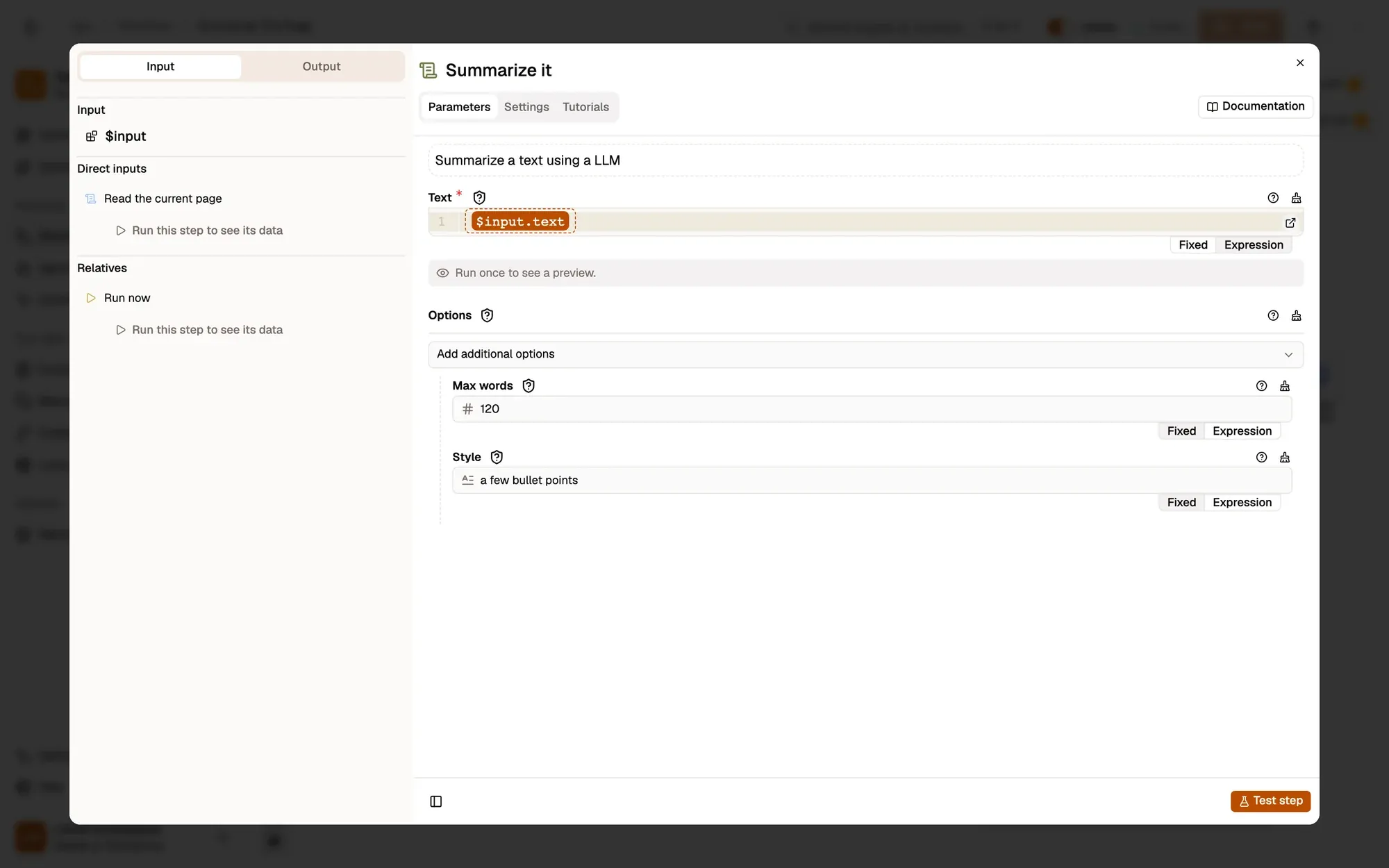
Task: Open the Tutorials tab
Action: [585, 107]
